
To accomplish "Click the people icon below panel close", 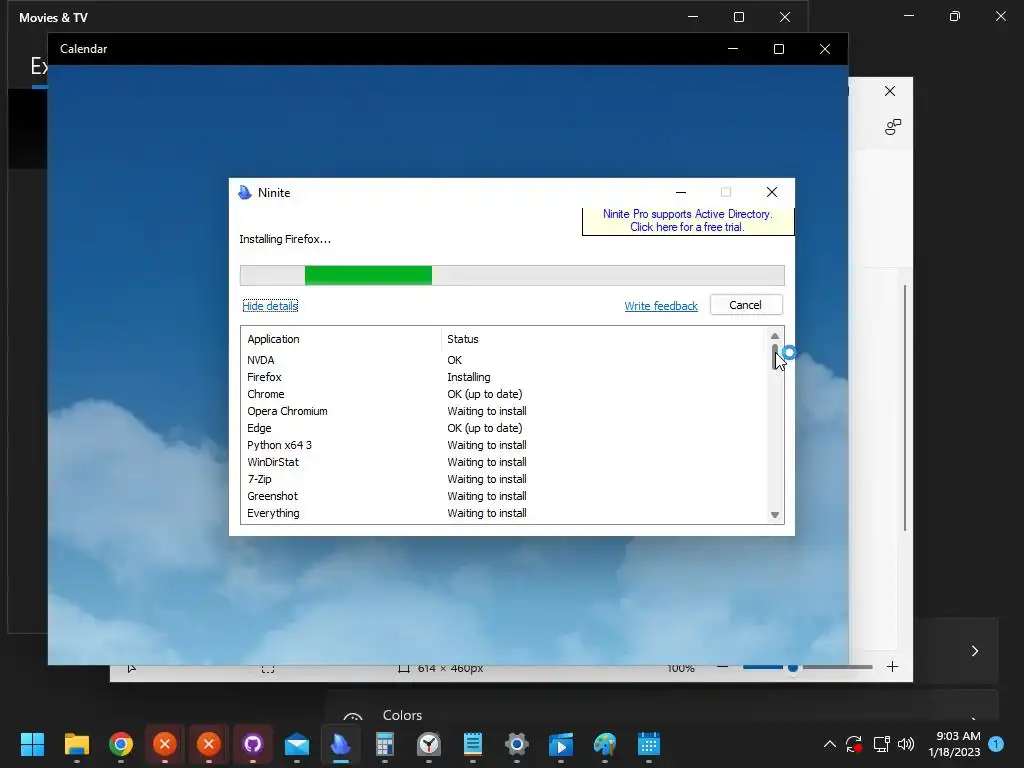I will click(x=893, y=127).
